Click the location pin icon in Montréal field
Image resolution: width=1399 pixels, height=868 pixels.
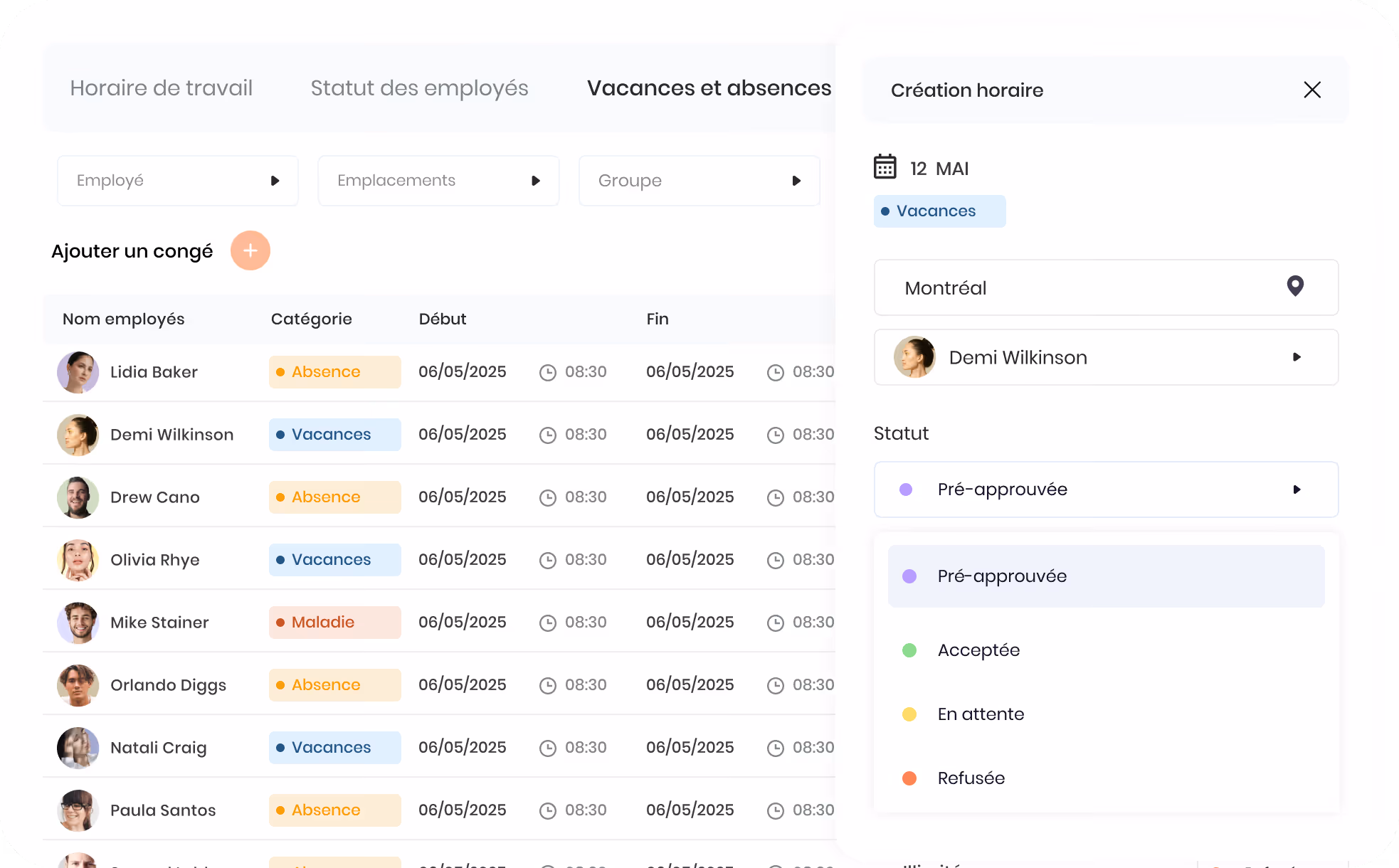pos(1295,286)
